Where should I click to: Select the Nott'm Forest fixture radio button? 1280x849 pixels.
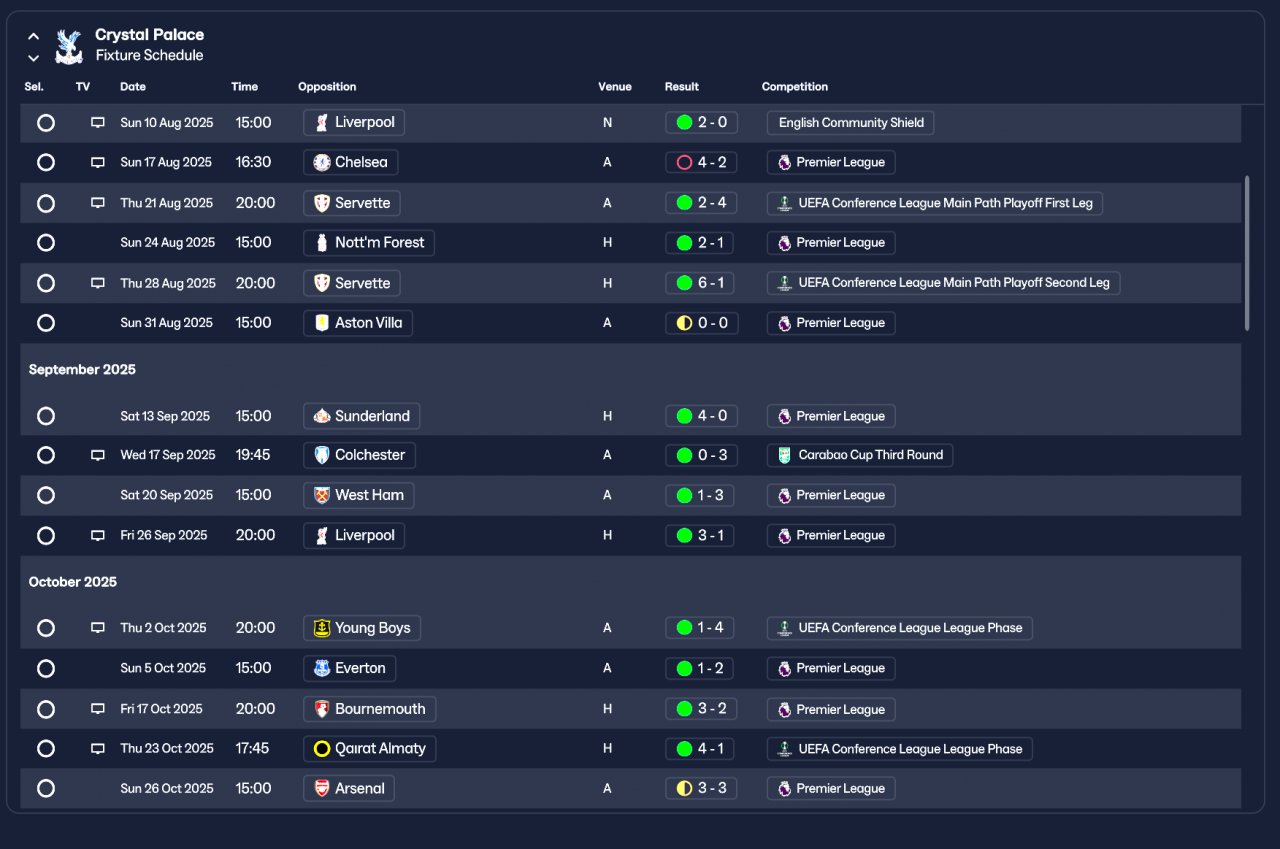point(45,243)
